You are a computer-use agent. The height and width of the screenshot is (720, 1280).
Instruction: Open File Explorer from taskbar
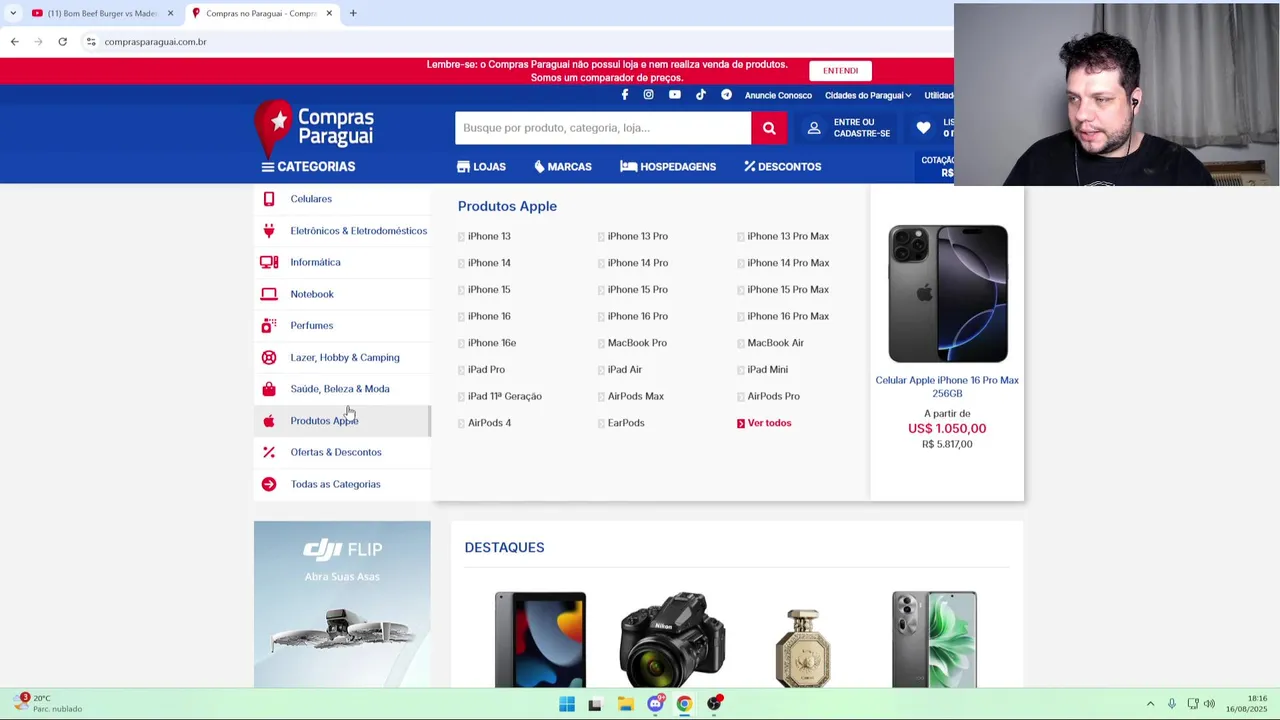click(626, 704)
